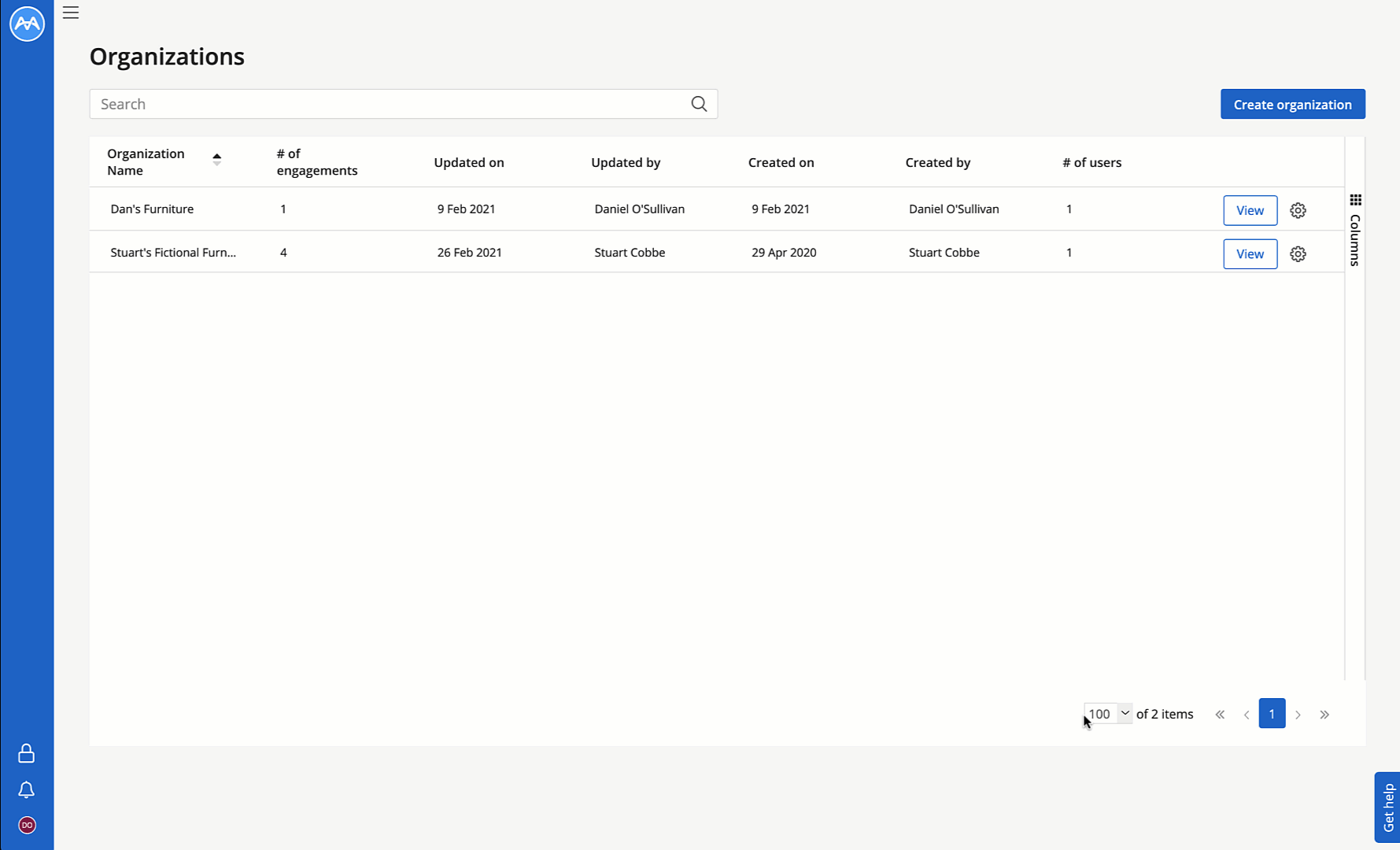View Dan's Furniture organization
The height and width of the screenshot is (850, 1400).
pyautogui.click(x=1250, y=210)
